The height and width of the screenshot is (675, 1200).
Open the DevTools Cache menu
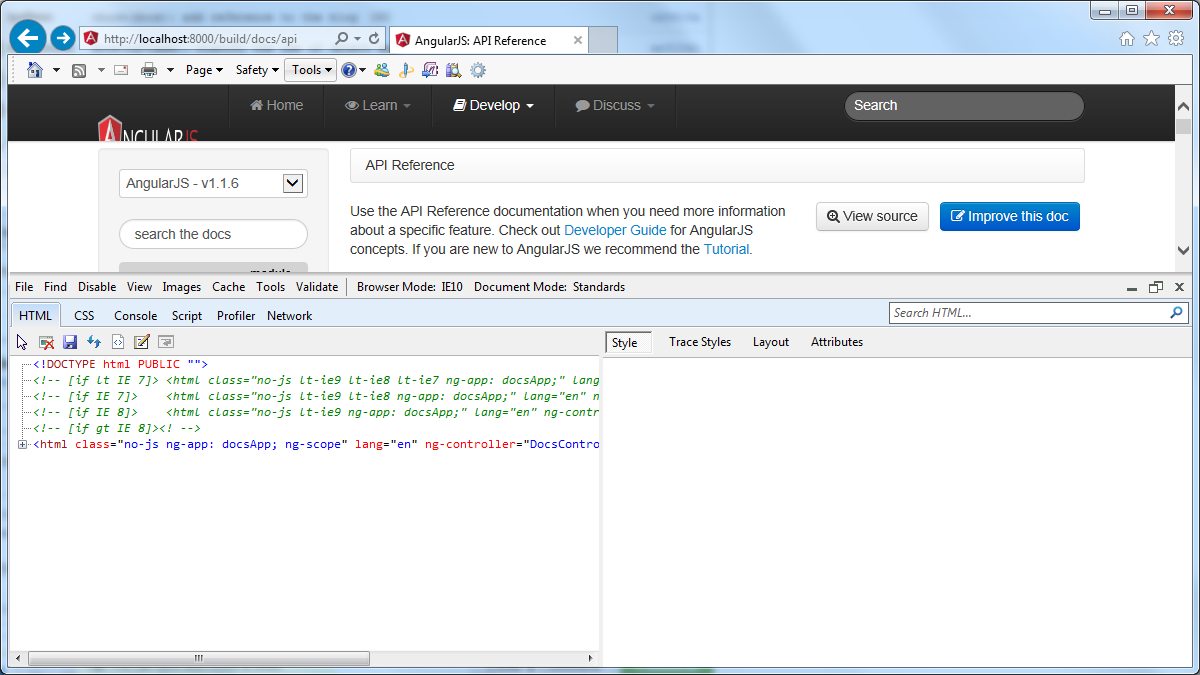point(229,287)
